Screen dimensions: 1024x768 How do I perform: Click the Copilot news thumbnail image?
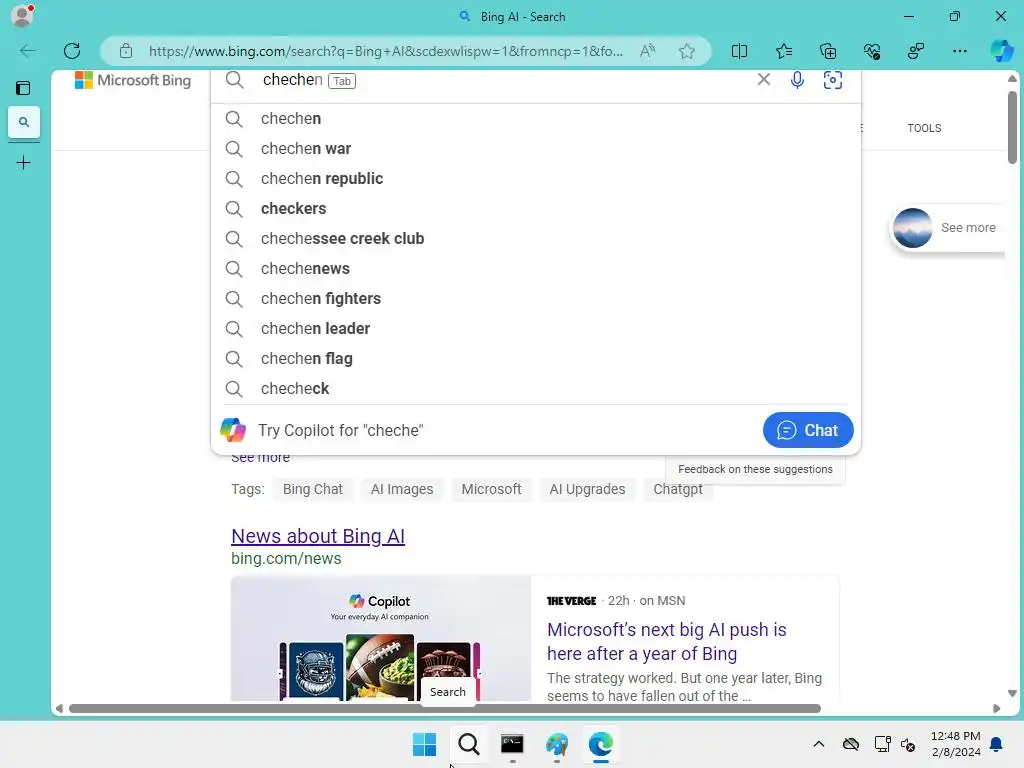tap(381, 639)
